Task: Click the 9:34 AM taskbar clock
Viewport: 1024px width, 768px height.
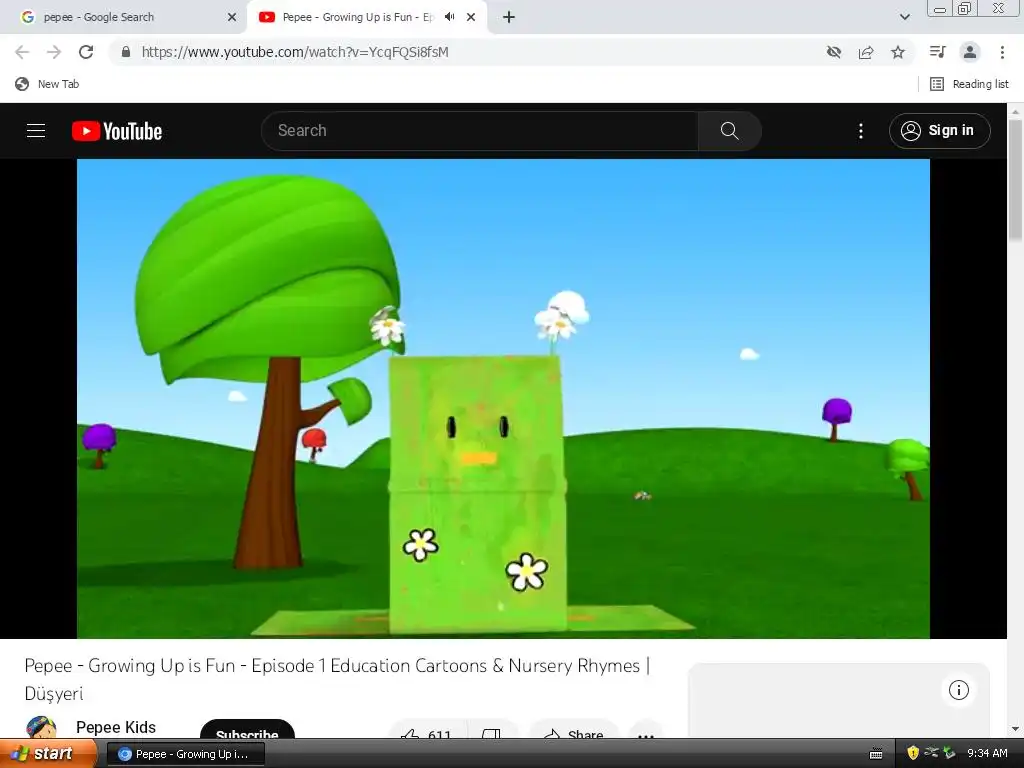Action: pos(987,754)
